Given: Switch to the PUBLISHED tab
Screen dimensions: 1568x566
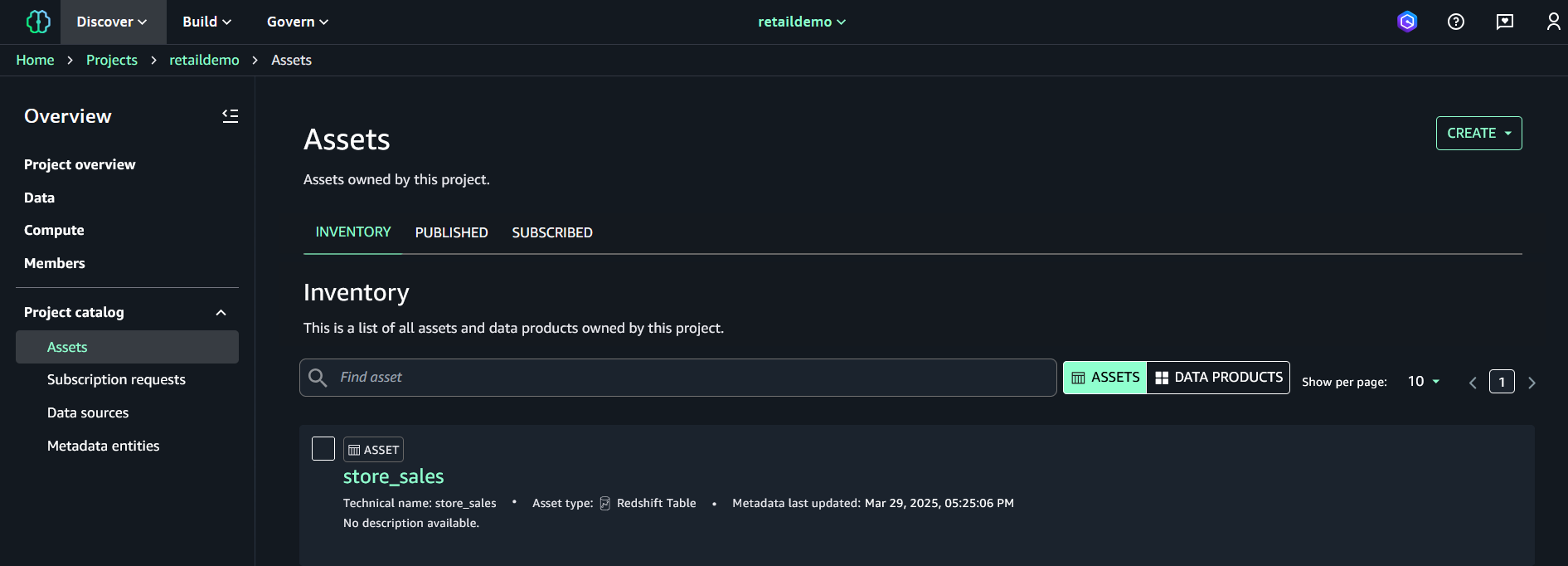Looking at the screenshot, I should [452, 232].
